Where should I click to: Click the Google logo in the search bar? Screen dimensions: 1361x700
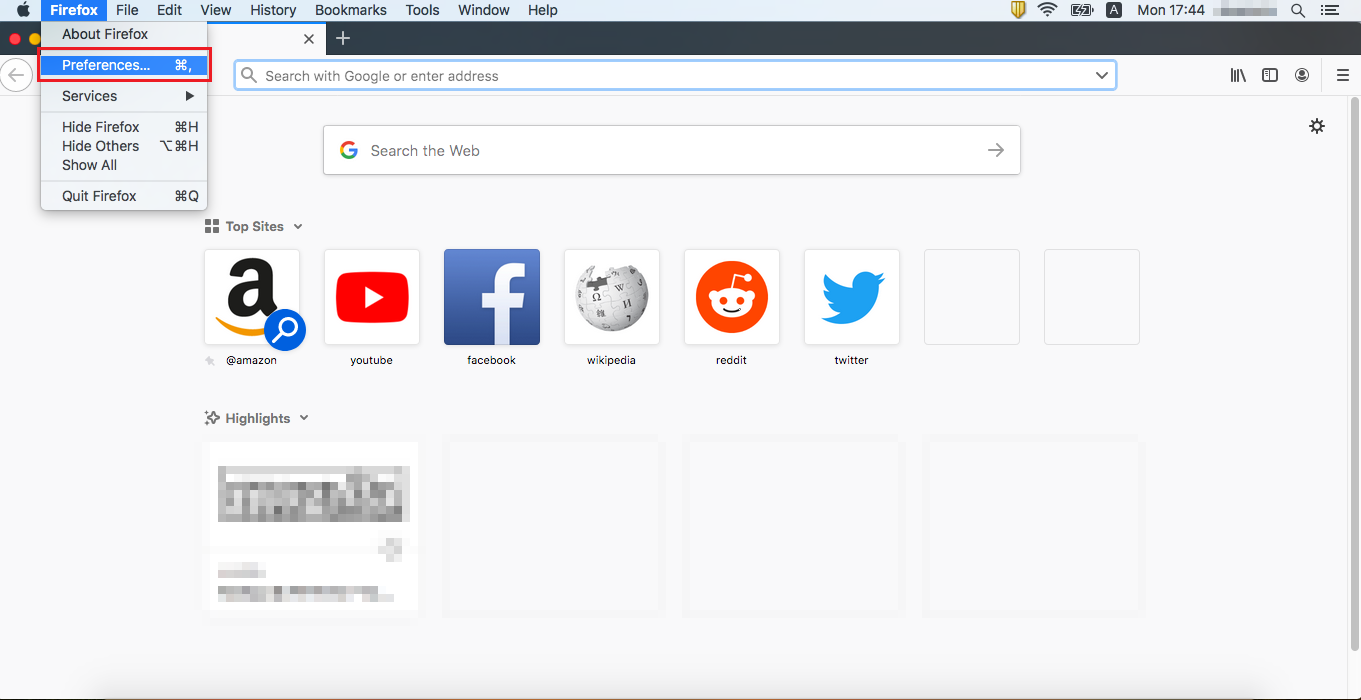click(348, 149)
